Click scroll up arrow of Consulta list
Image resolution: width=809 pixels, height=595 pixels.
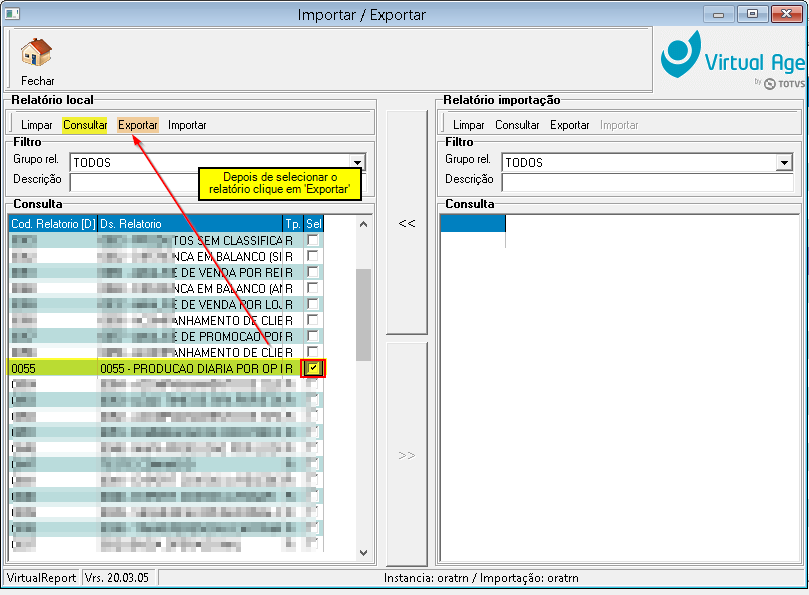tap(363, 224)
